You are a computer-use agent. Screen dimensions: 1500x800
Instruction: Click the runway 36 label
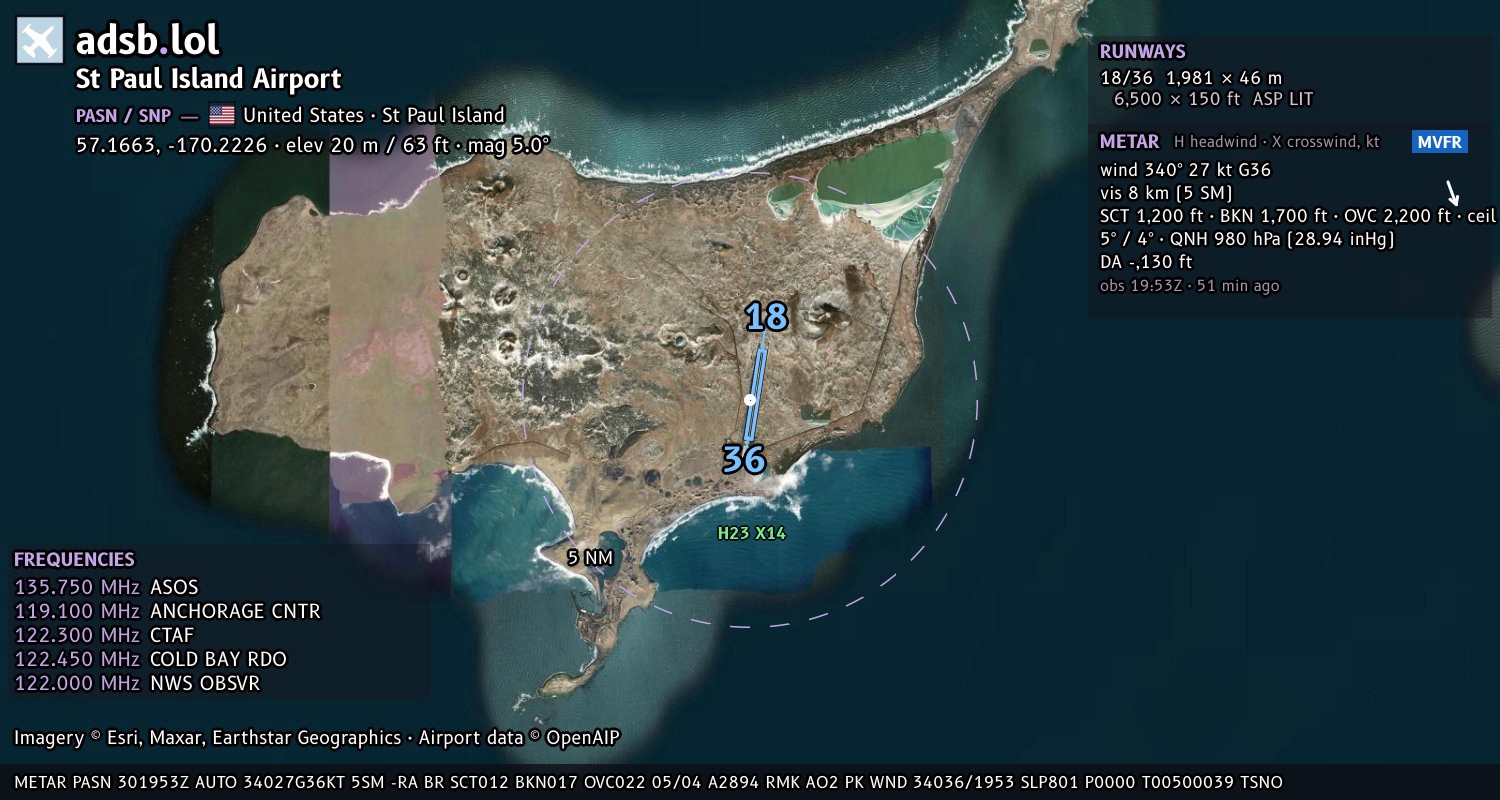click(x=744, y=459)
